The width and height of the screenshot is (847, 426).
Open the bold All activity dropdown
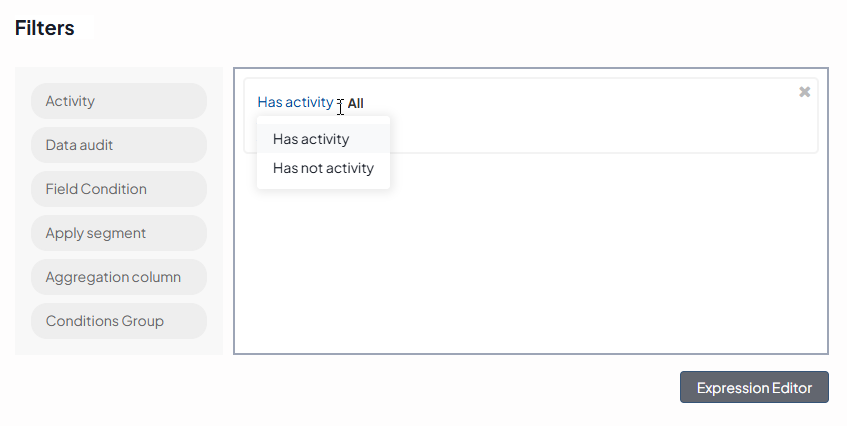point(356,103)
